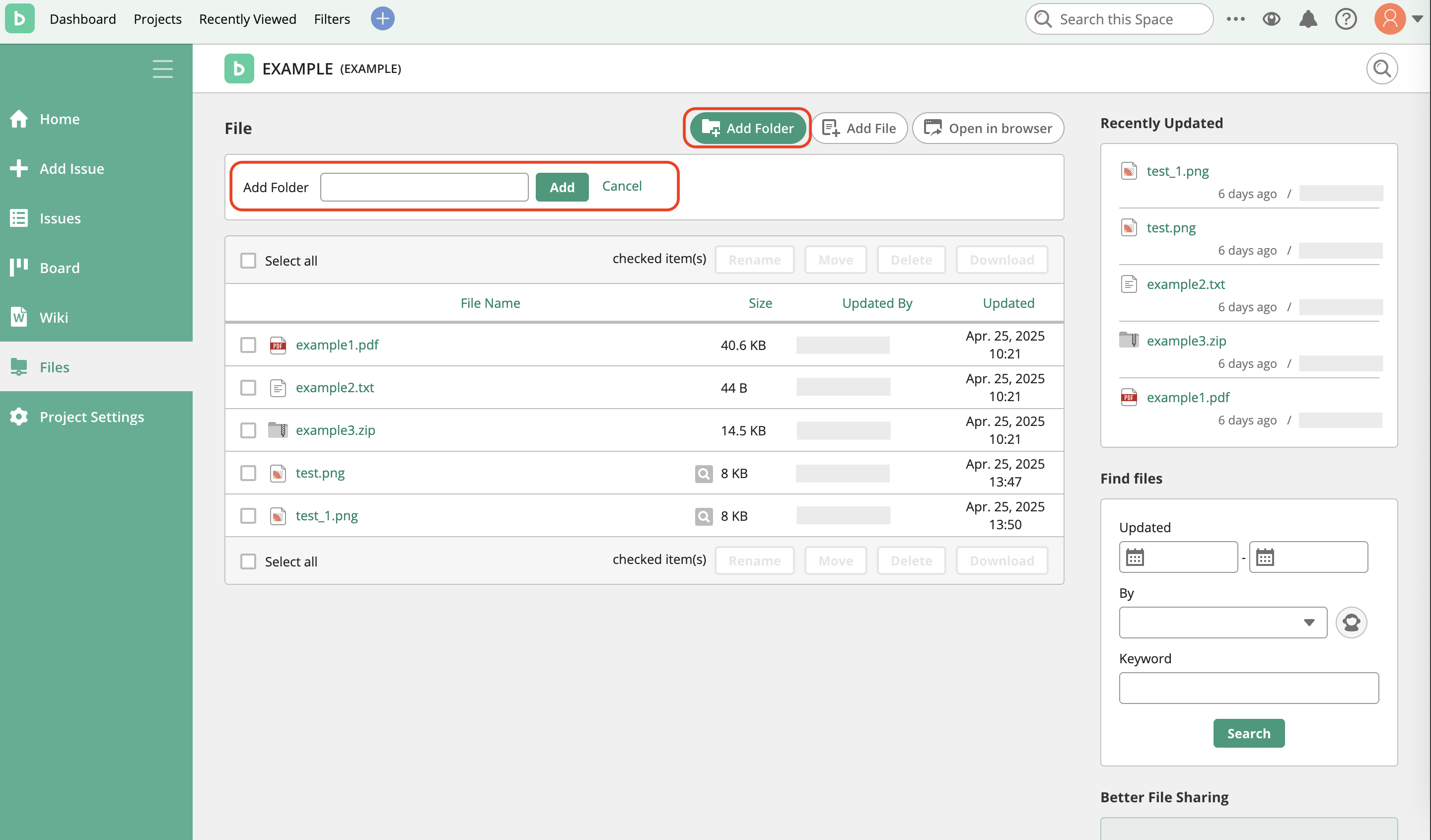Focus the folder name input field
1431x840 pixels.
(x=424, y=187)
